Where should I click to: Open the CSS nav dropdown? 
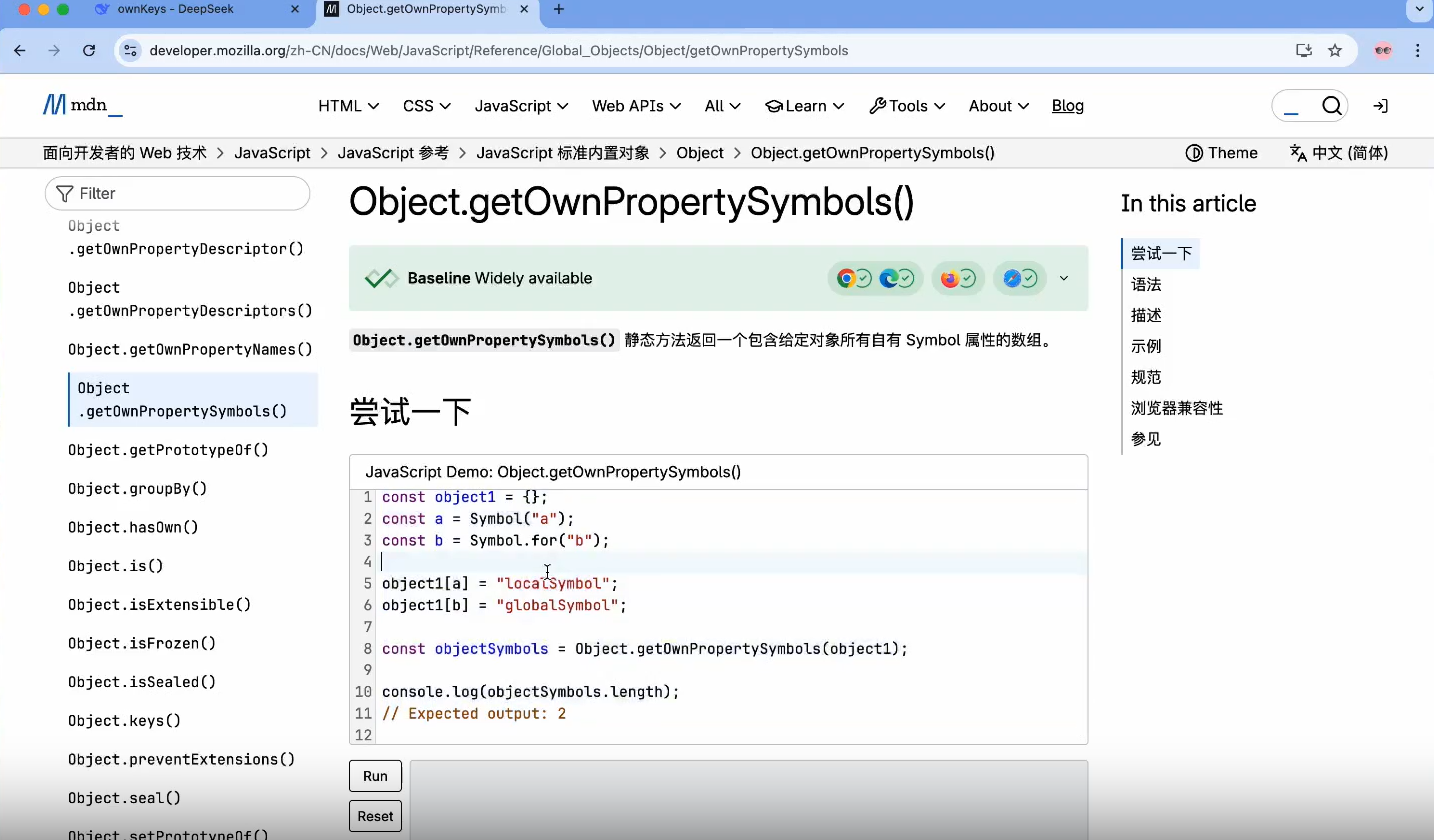coord(427,106)
